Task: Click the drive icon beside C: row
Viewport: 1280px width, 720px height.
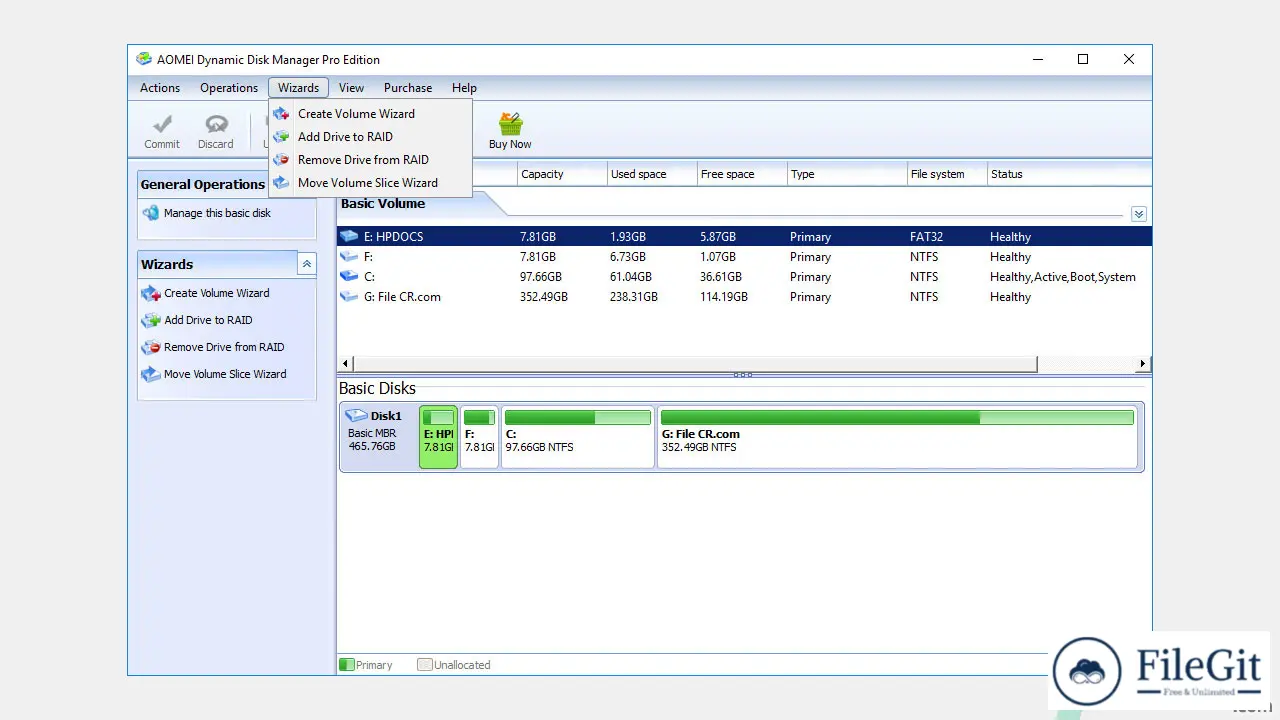Action: point(349,277)
